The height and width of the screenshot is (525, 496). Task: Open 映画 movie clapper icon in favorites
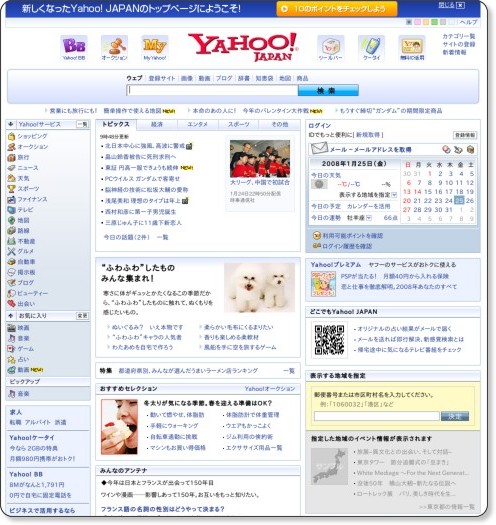coord(11,328)
